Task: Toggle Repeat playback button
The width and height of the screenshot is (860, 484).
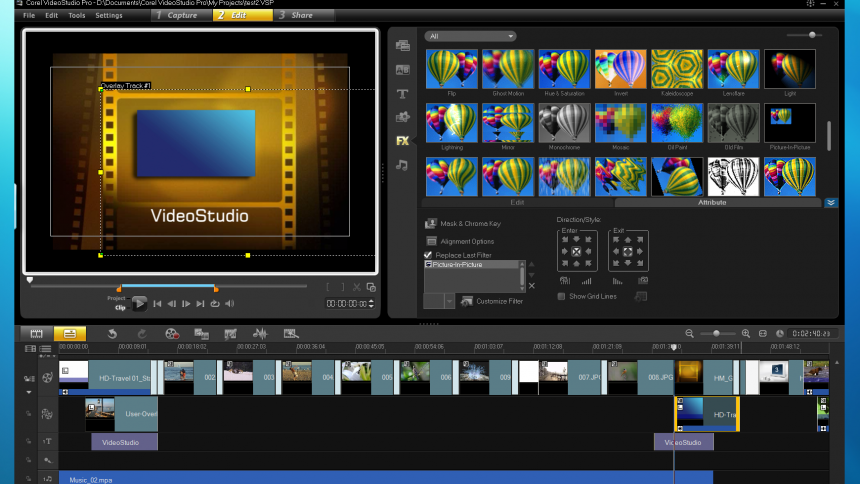Action: [x=215, y=303]
